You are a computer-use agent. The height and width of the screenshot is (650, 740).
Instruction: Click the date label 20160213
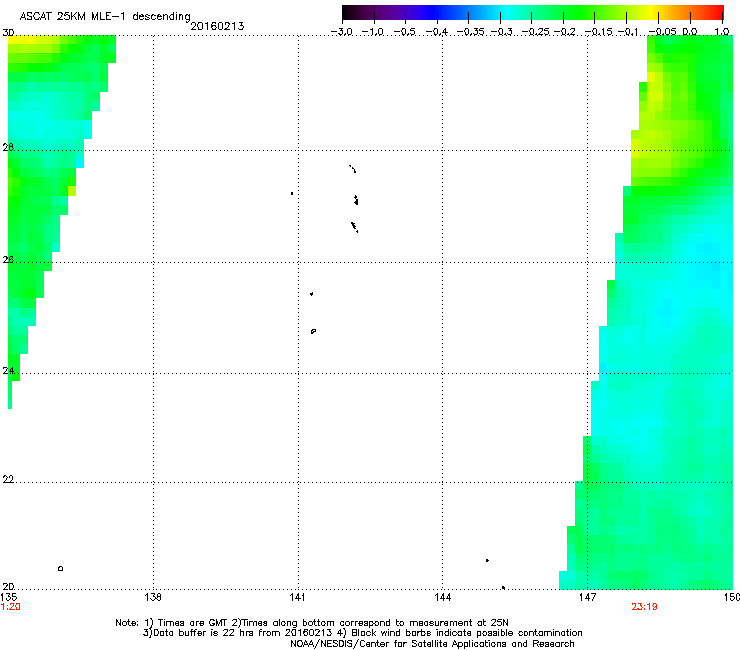(217, 26)
